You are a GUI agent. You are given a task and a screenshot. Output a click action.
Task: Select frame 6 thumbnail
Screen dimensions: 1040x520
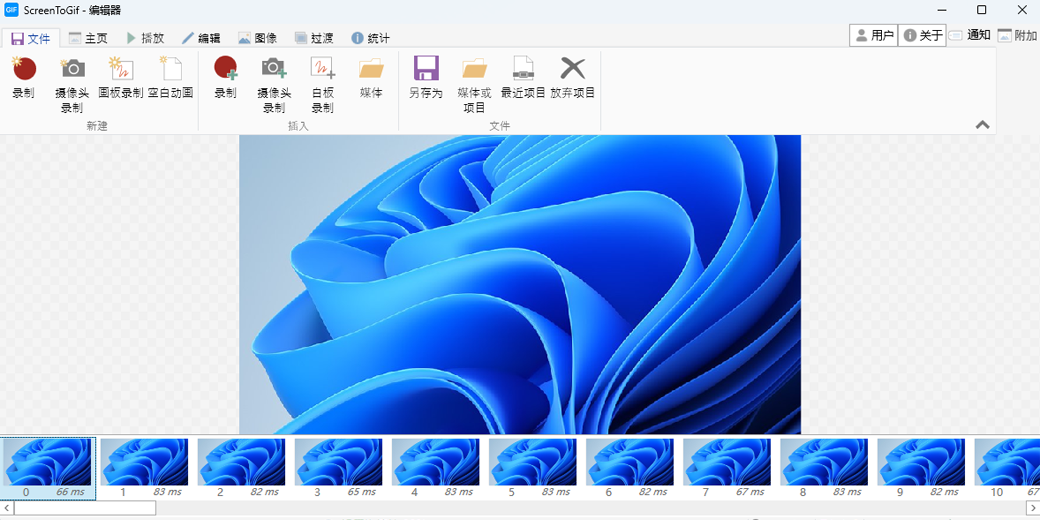click(x=629, y=468)
